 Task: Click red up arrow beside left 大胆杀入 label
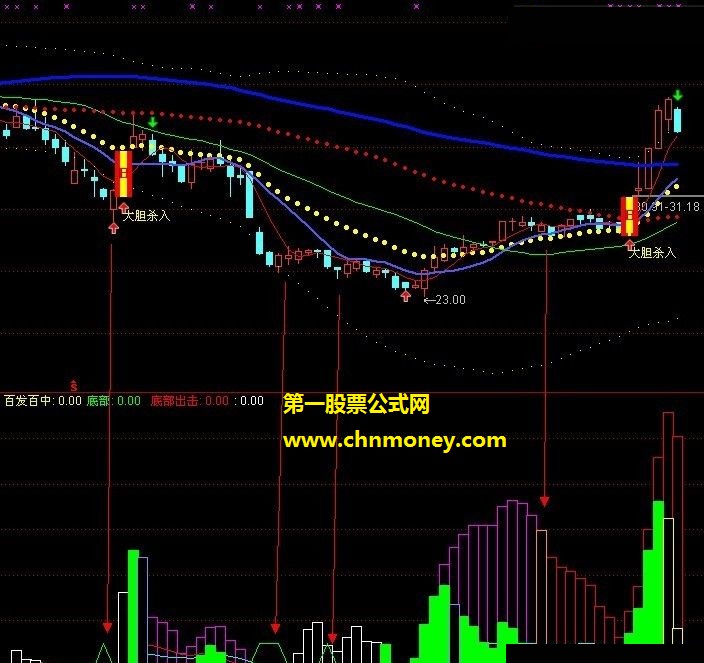pos(124,207)
